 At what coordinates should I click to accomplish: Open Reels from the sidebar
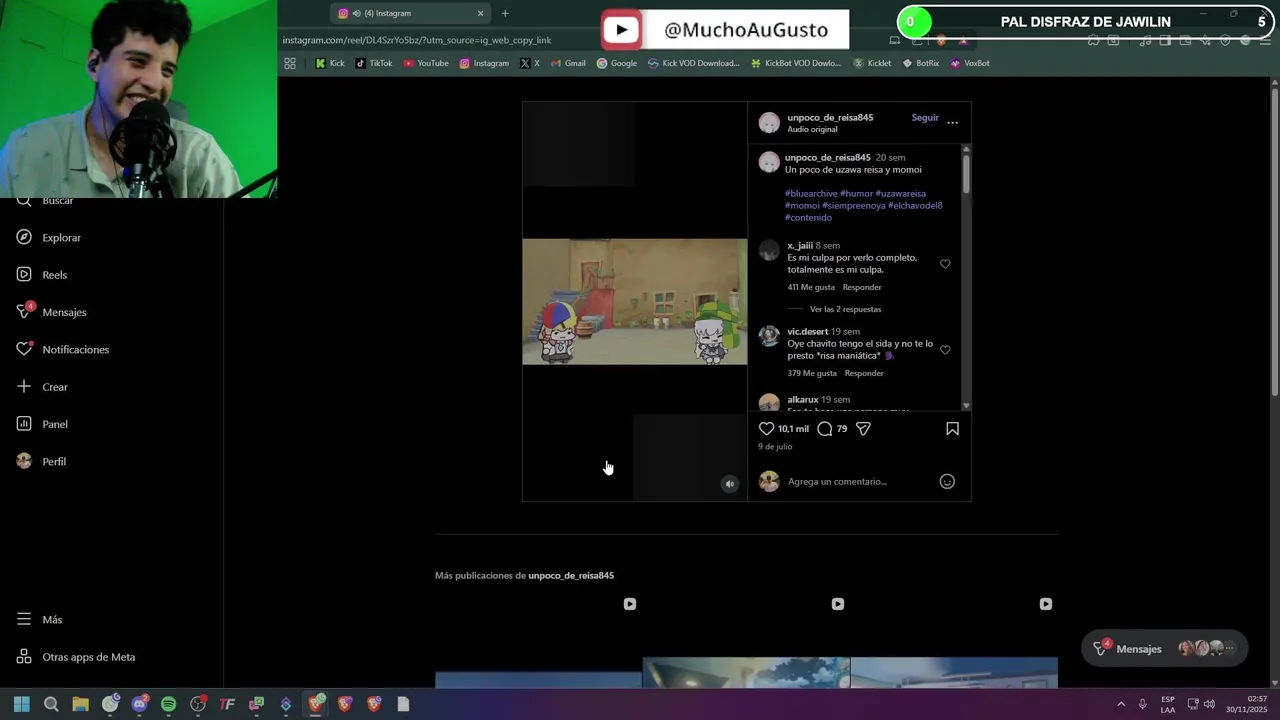pos(41,275)
